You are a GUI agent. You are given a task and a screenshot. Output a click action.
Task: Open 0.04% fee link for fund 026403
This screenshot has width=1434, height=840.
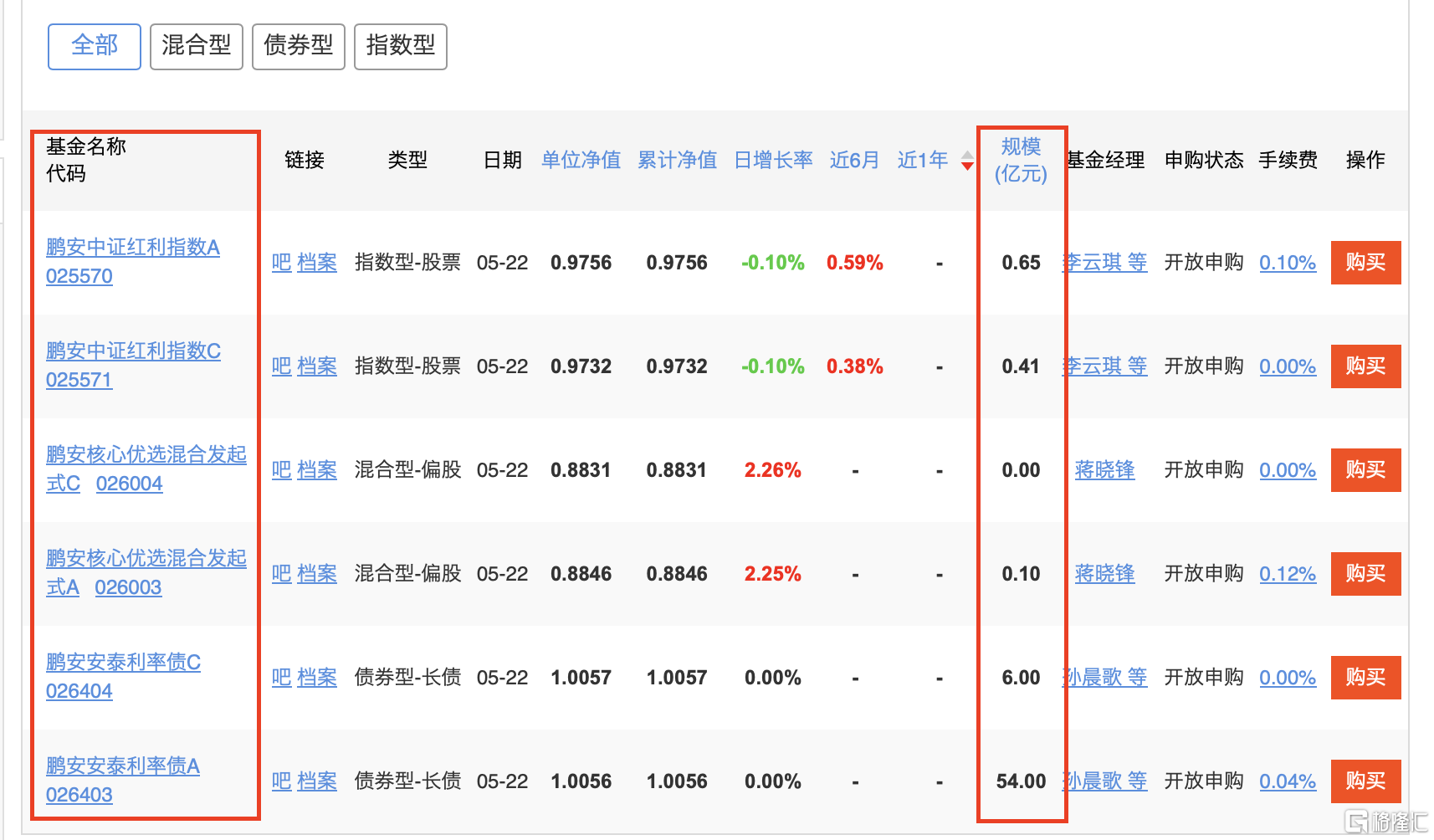tap(1288, 781)
